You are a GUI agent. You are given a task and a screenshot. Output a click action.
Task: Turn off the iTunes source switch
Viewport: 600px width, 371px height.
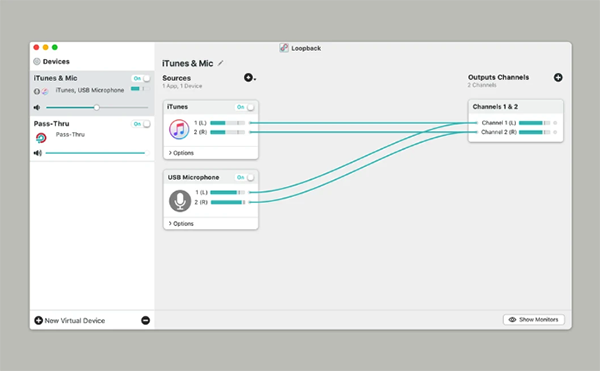click(x=245, y=107)
